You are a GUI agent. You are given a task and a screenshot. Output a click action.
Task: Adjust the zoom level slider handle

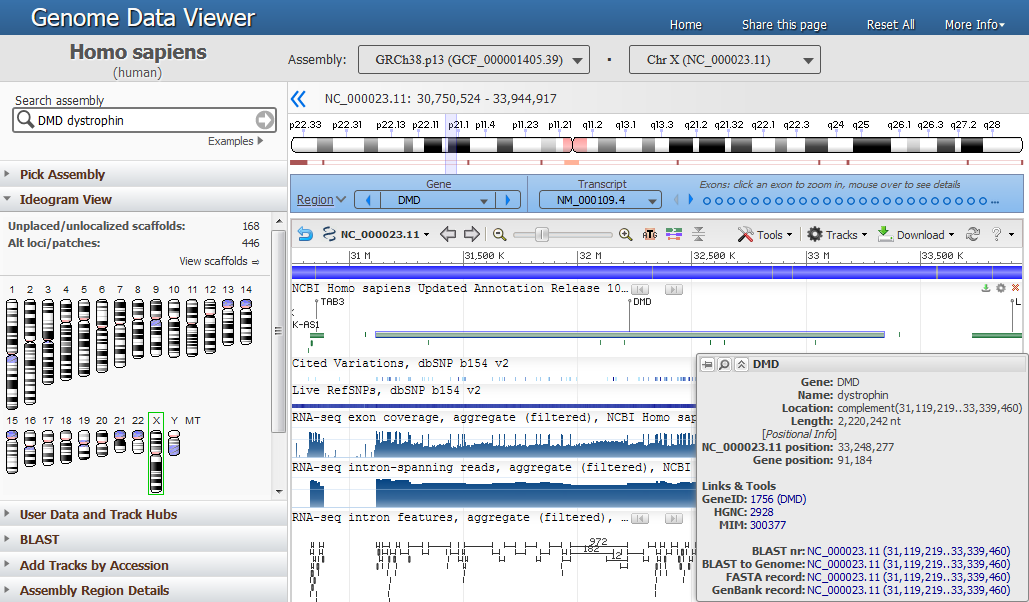[541, 234]
